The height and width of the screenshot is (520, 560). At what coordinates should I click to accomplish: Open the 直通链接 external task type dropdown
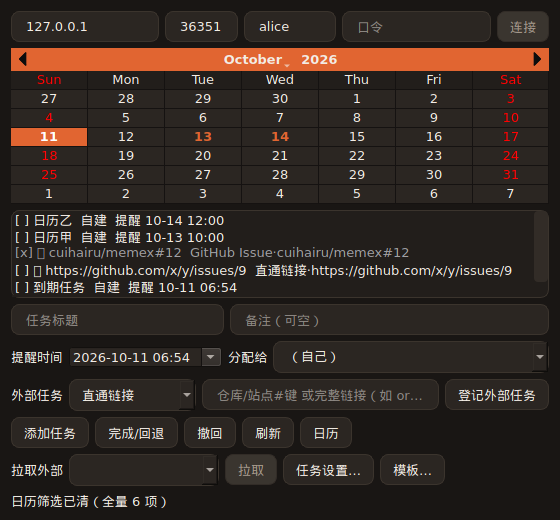pos(132,395)
